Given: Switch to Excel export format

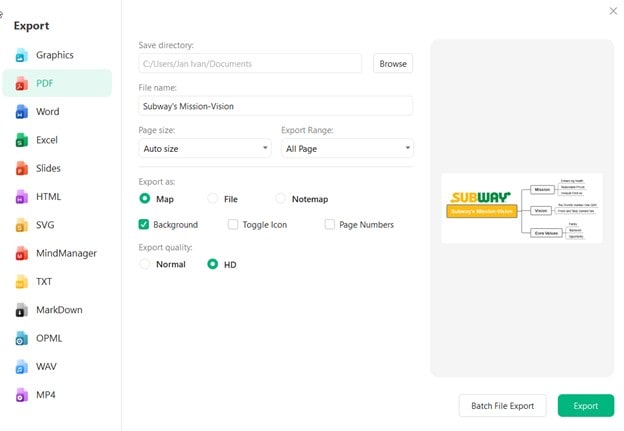Looking at the screenshot, I should point(57,140).
